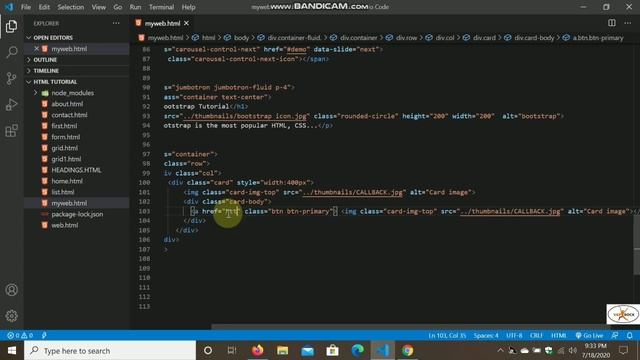Open package-lock.json in the explorer
This screenshot has width=640, height=360.
coord(77,214)
